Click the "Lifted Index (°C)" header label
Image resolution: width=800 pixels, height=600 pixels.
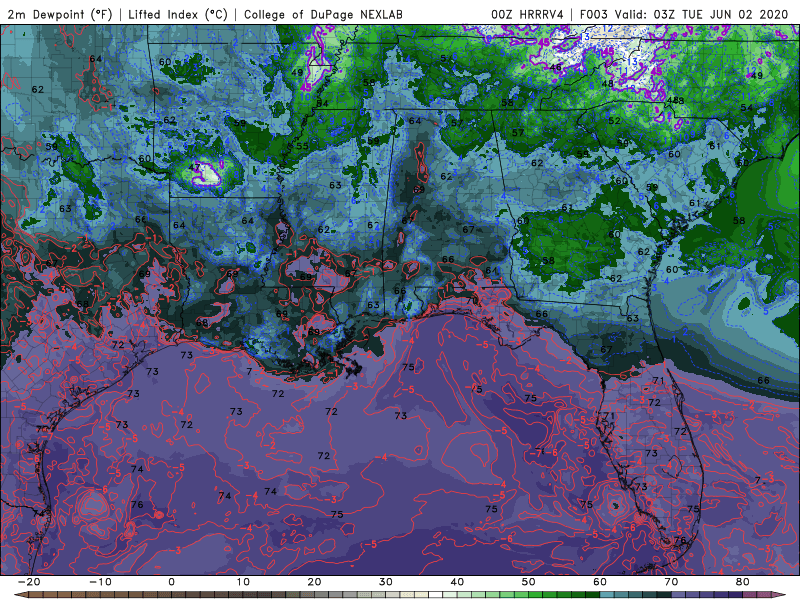click(178, 14)
